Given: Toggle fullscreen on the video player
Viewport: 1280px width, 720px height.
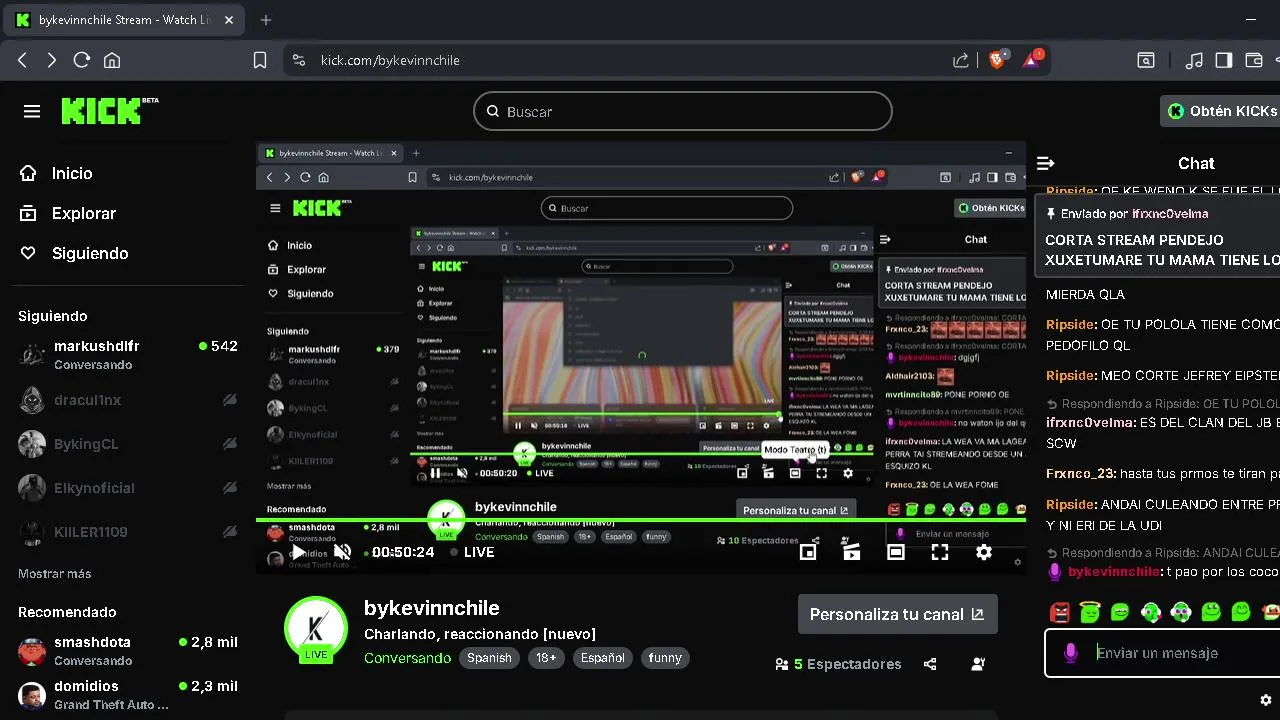Looking at the screenshot, I should pos(940,552).
